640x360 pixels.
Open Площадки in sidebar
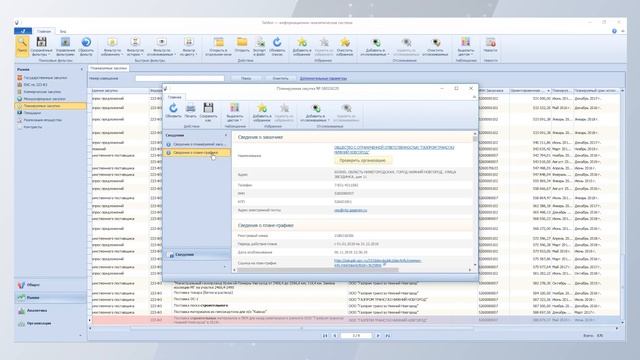click(32, 113)
